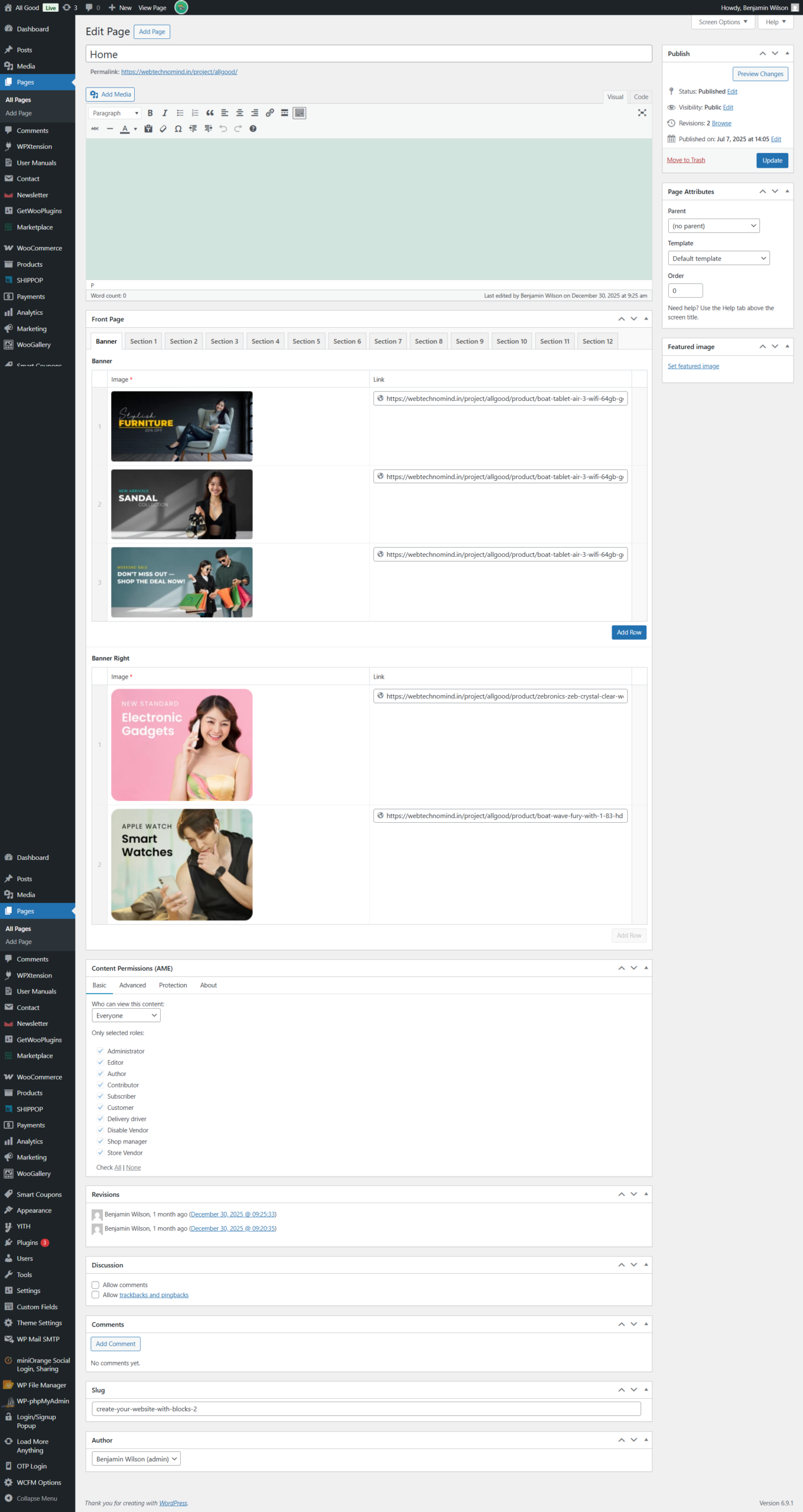Open distraction-free fullscreen editor mode
The width and height of the screenshot is (803, 1512).
click(x=642, y=113)
